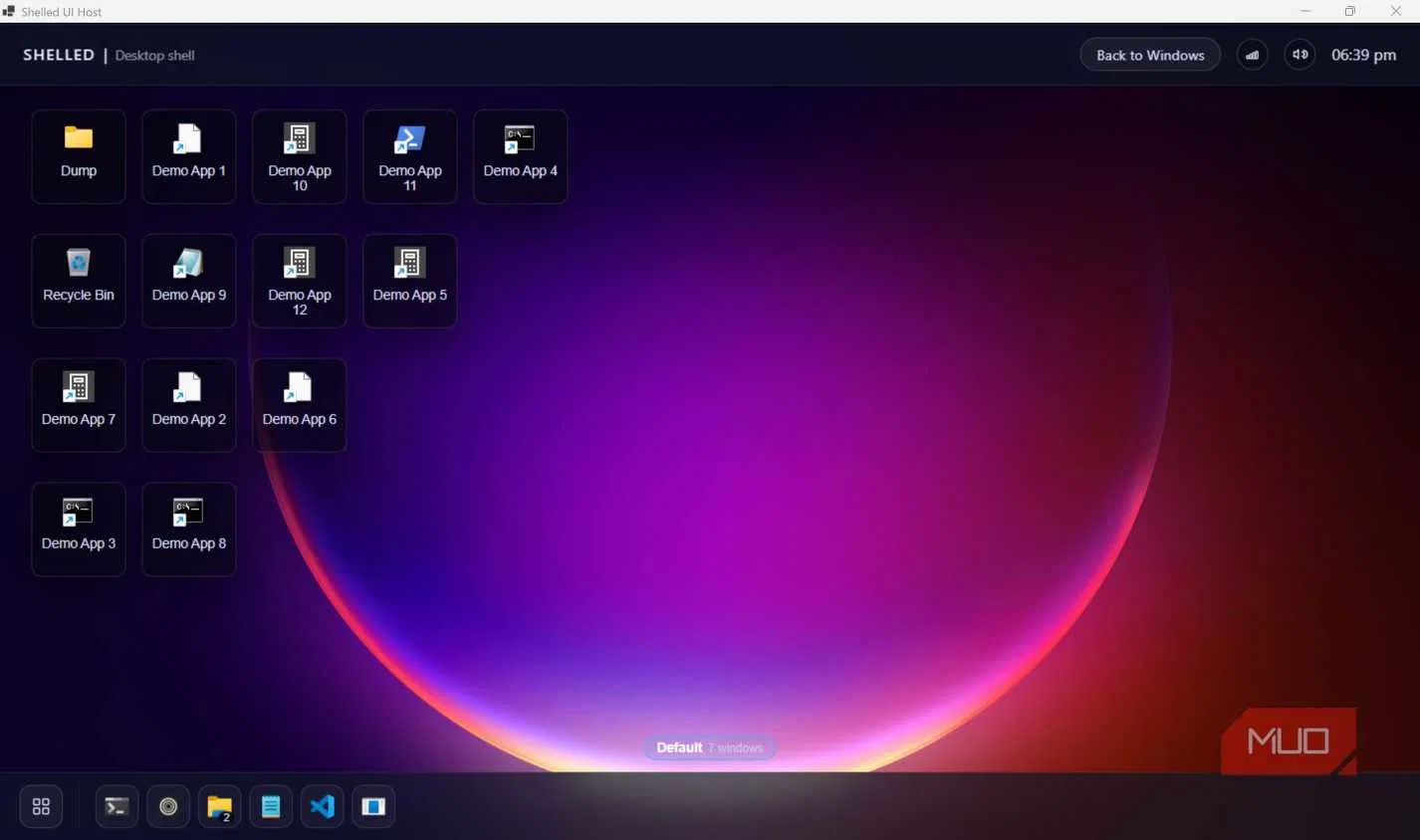Screen dimensions: 1420x840
Task: Open Demo App 12 shortcut
Action: pos(300,281)
